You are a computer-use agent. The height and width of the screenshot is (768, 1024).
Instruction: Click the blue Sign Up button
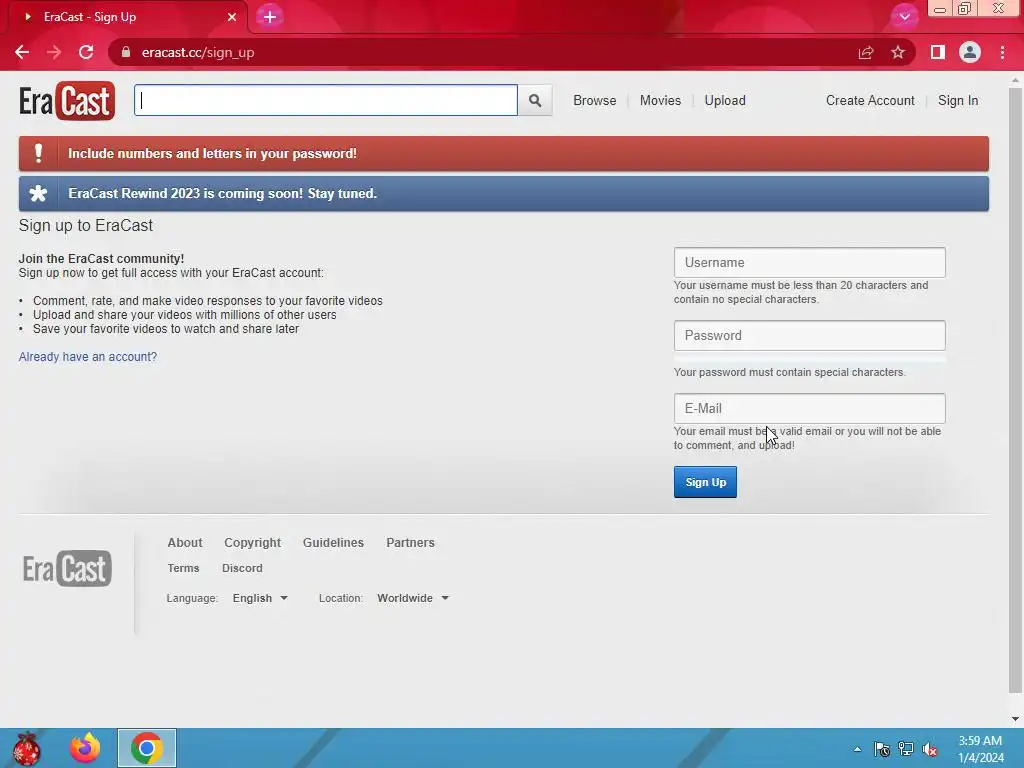(705, 482)
